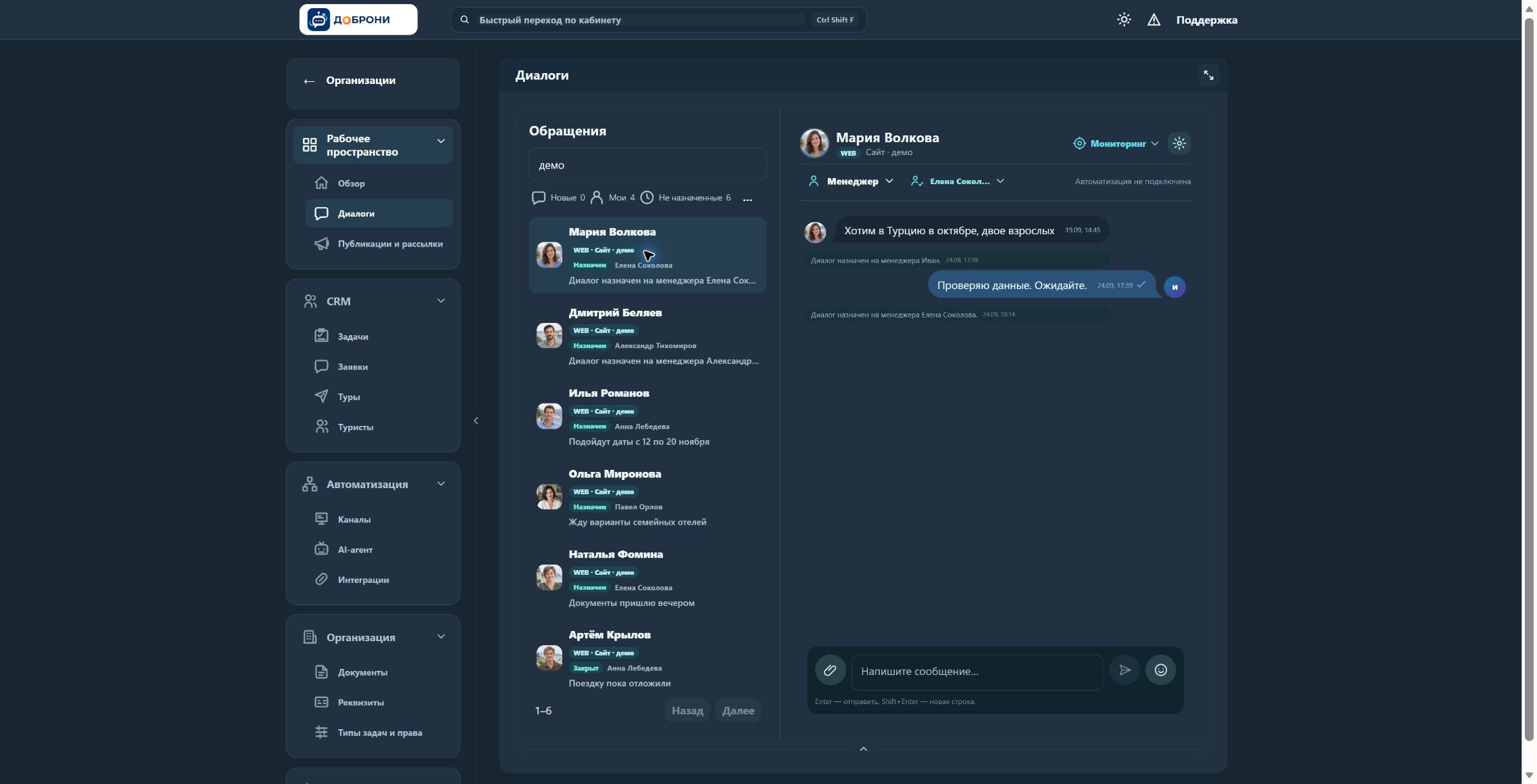This screenshot has width=1537, height=784.
Task: Open the Менеджер role dropdown
Action: 851,181
